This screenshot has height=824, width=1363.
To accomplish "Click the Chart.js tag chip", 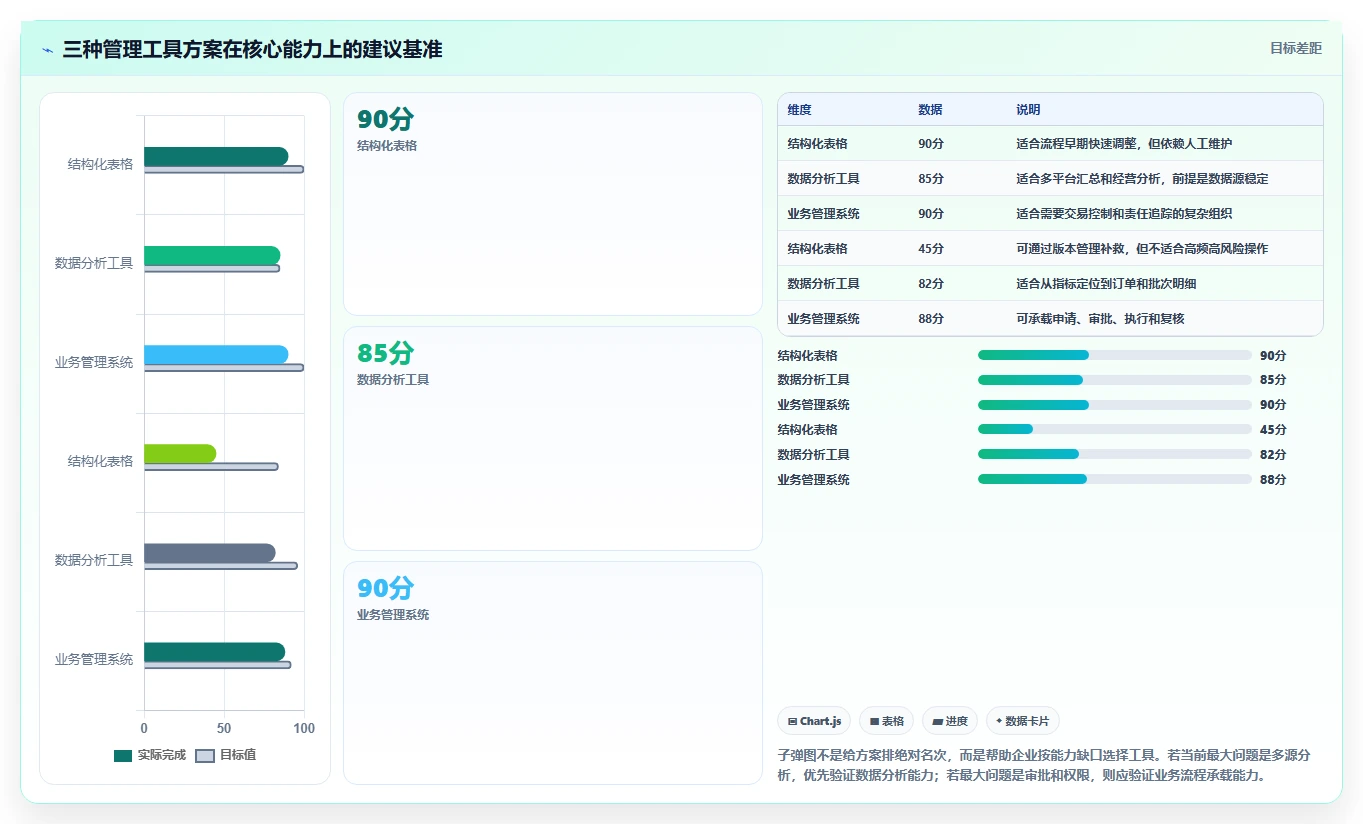I will click(x=814, y=721).
